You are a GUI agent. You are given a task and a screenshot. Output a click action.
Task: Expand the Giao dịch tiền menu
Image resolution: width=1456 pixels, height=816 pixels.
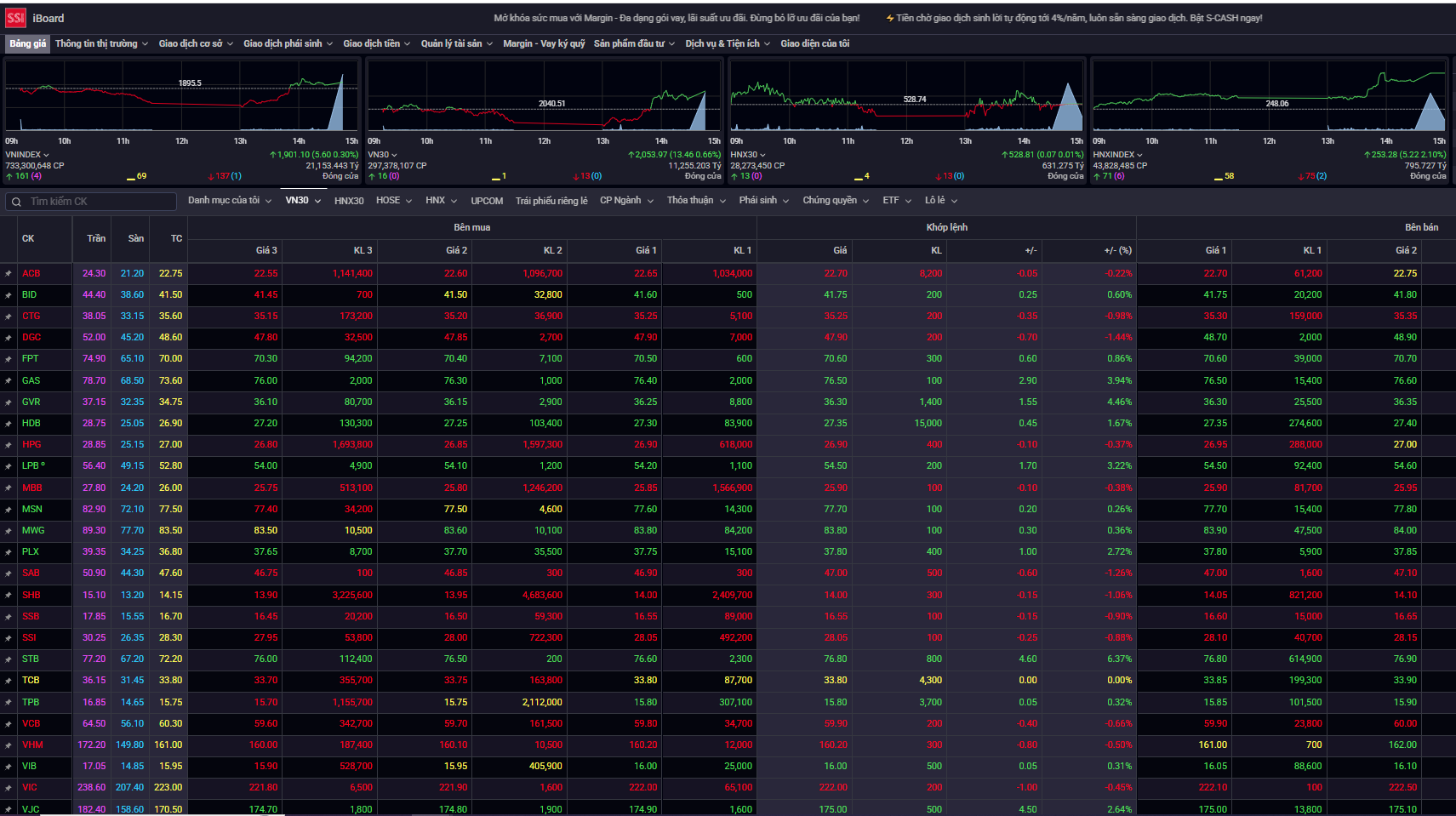pyautogui.click(x=376, y=43)
